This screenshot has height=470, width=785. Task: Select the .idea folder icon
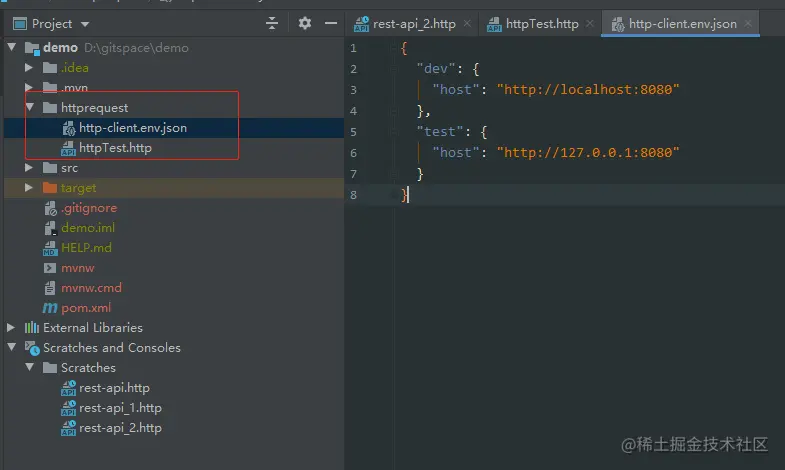pyautogui.click(x=50, y=68)
